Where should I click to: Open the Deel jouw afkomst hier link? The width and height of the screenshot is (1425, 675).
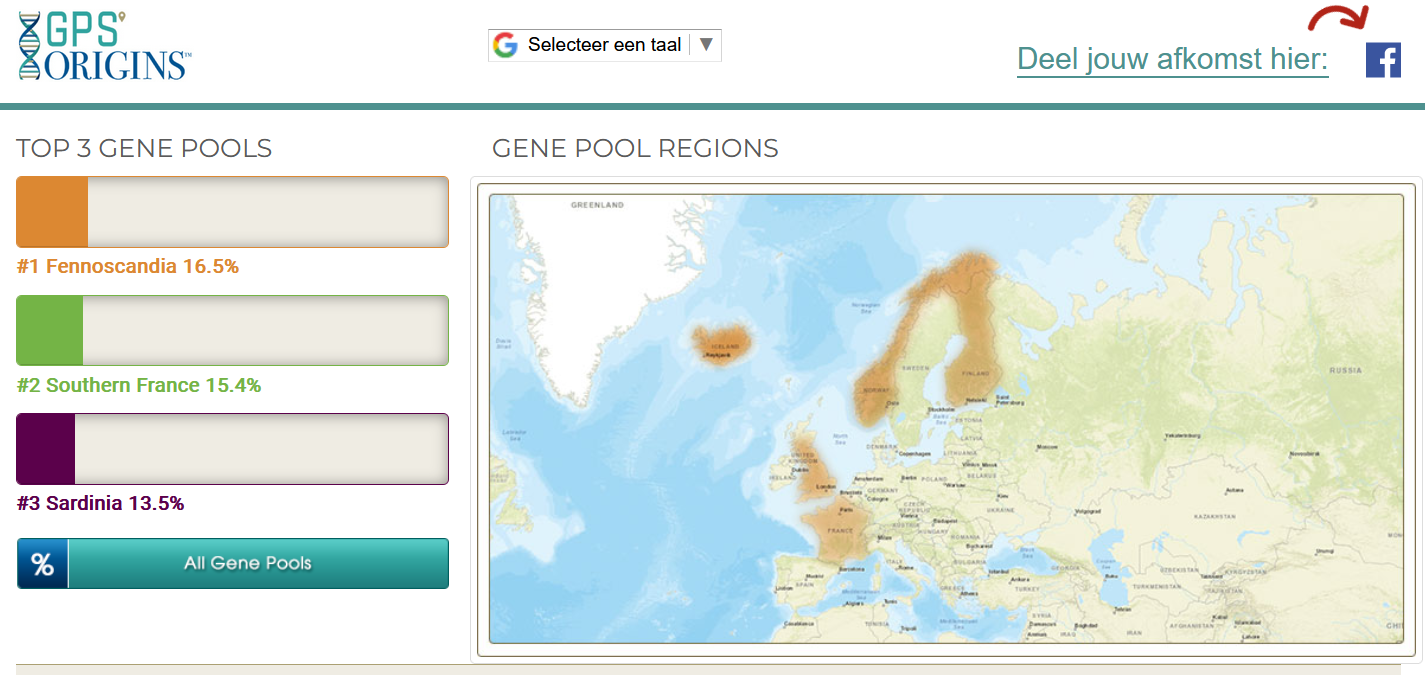click(1172, 60)
